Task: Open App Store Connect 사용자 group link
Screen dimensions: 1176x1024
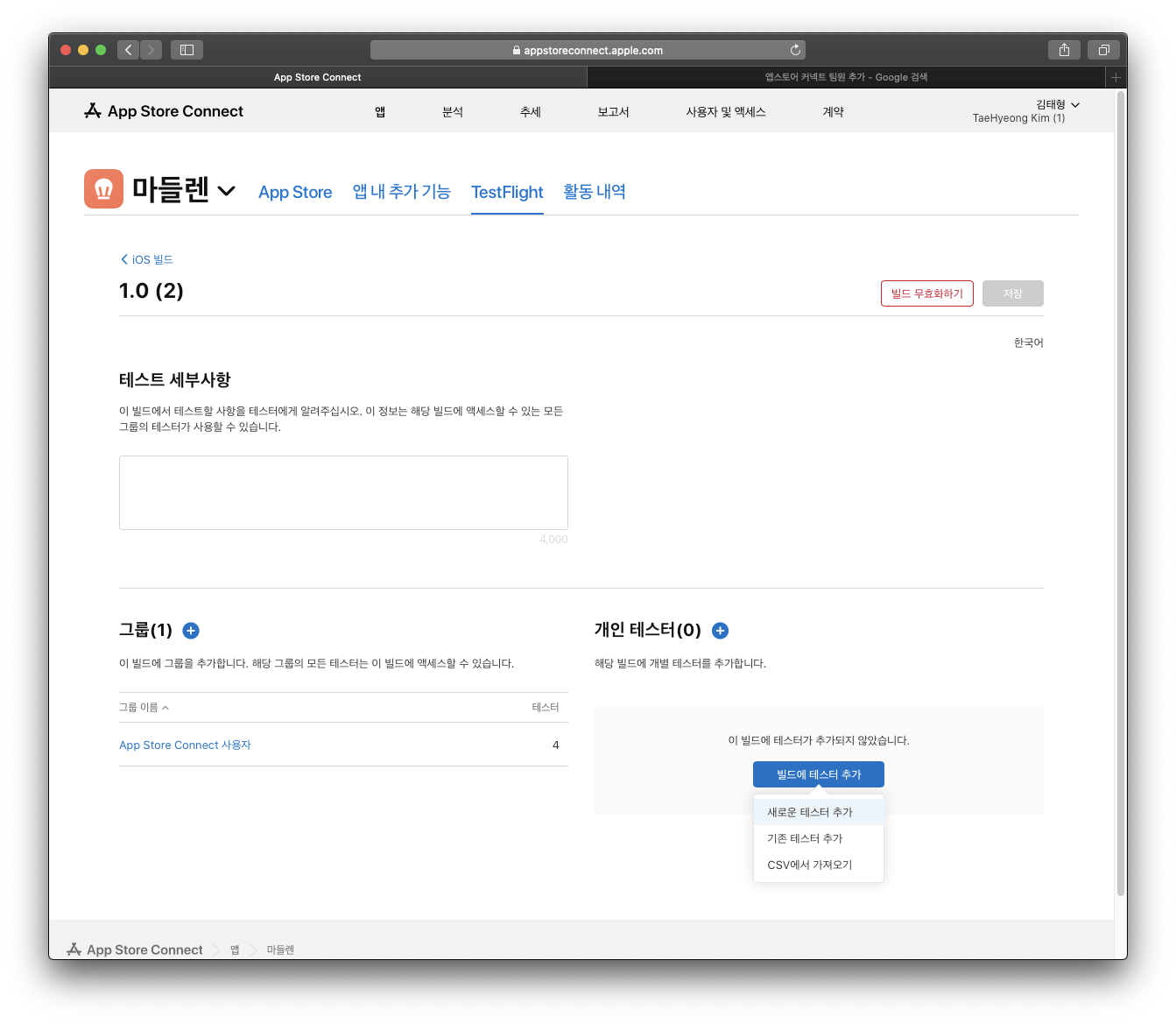Action: [185, 745]
